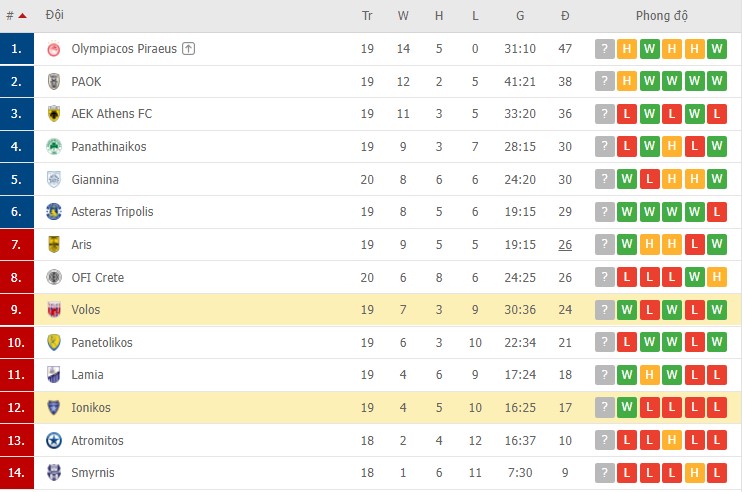Sort standings by the Đ points column
The width and height of the screenshot is (742, 492).
[x=565, y=16]
